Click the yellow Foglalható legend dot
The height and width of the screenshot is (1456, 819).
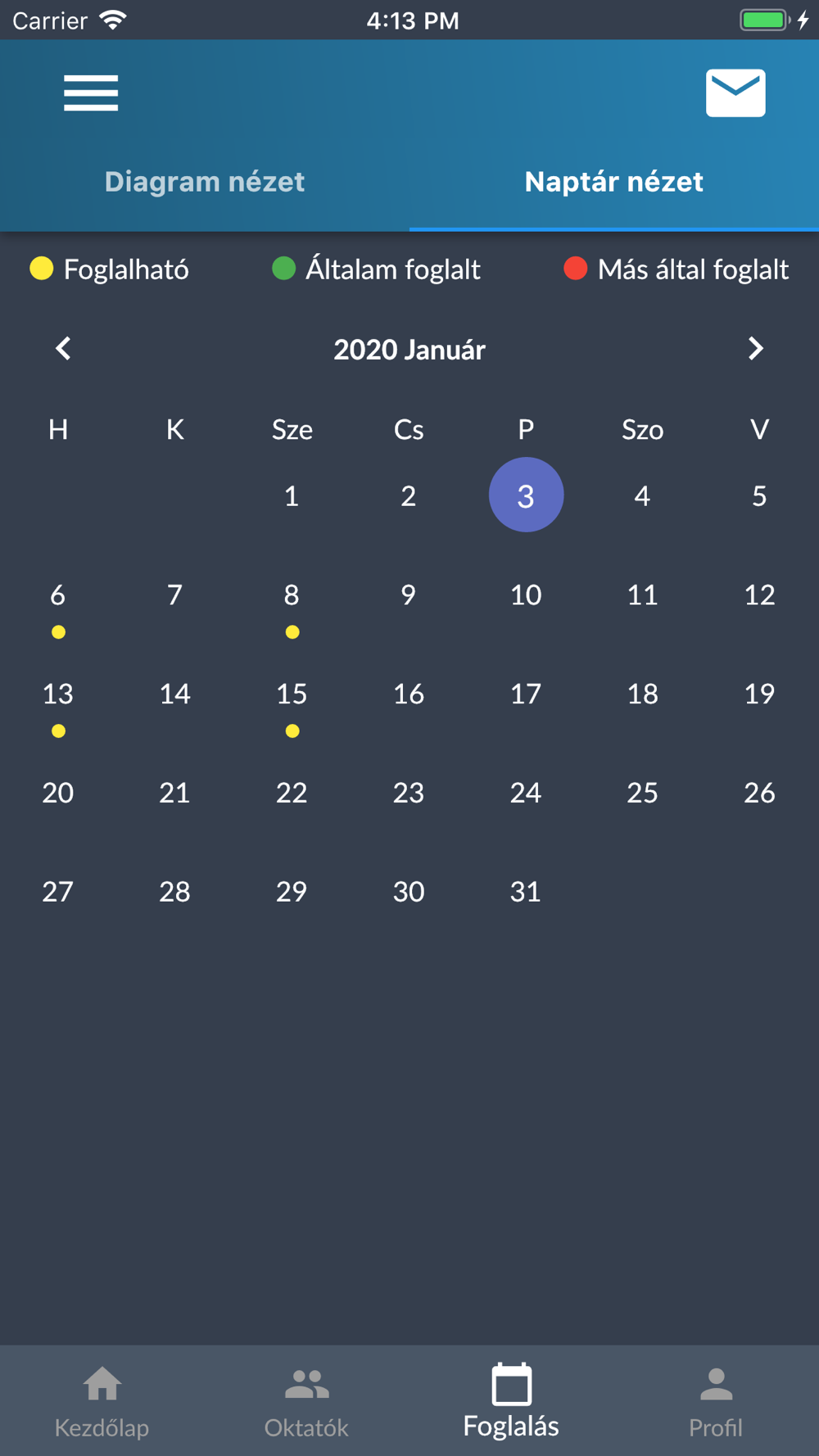pyautogui.click(x=42, y=269)
